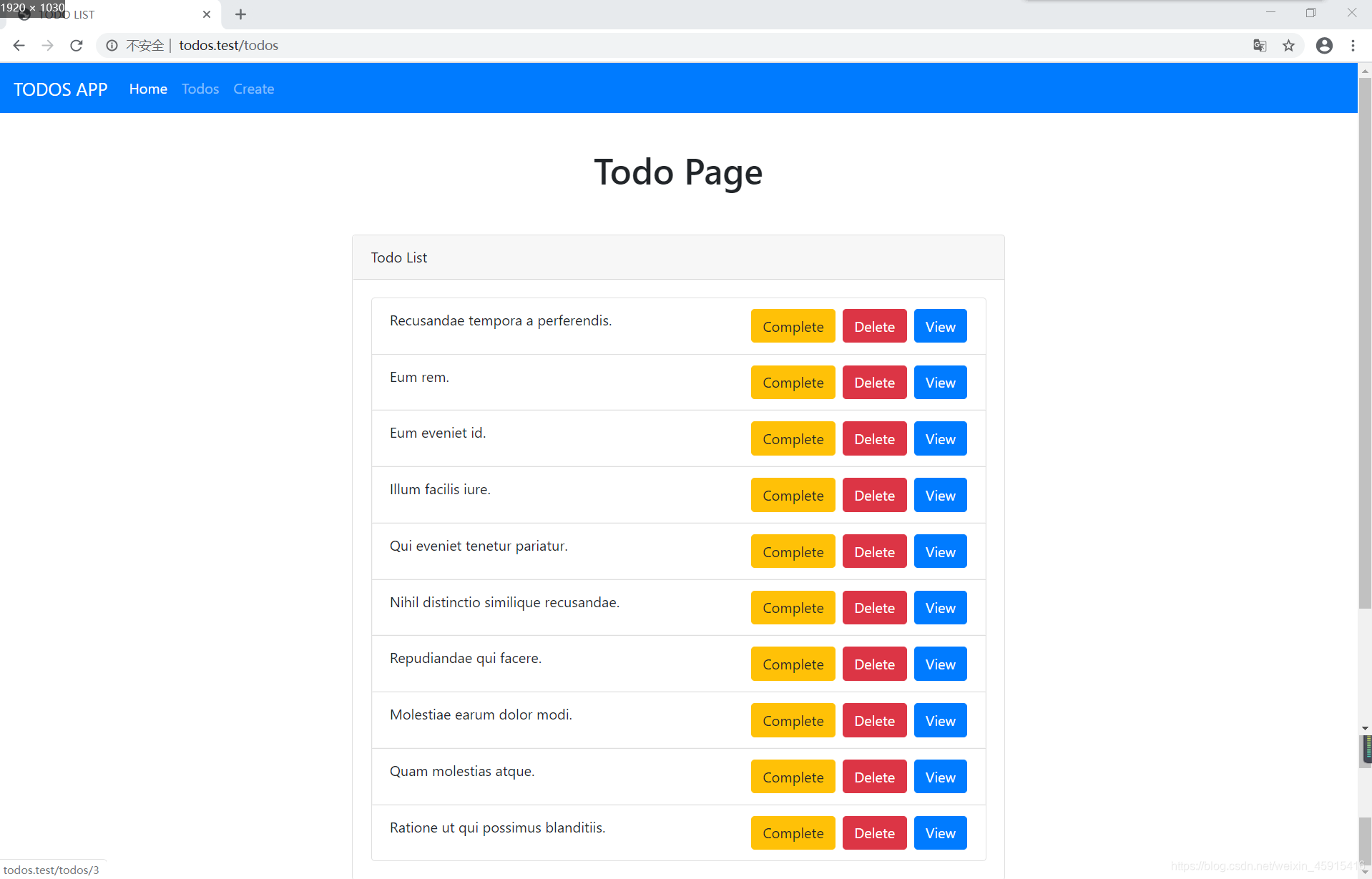View the 'Nihil distinctio similique recusandae' todo

[x=940, y=607]
